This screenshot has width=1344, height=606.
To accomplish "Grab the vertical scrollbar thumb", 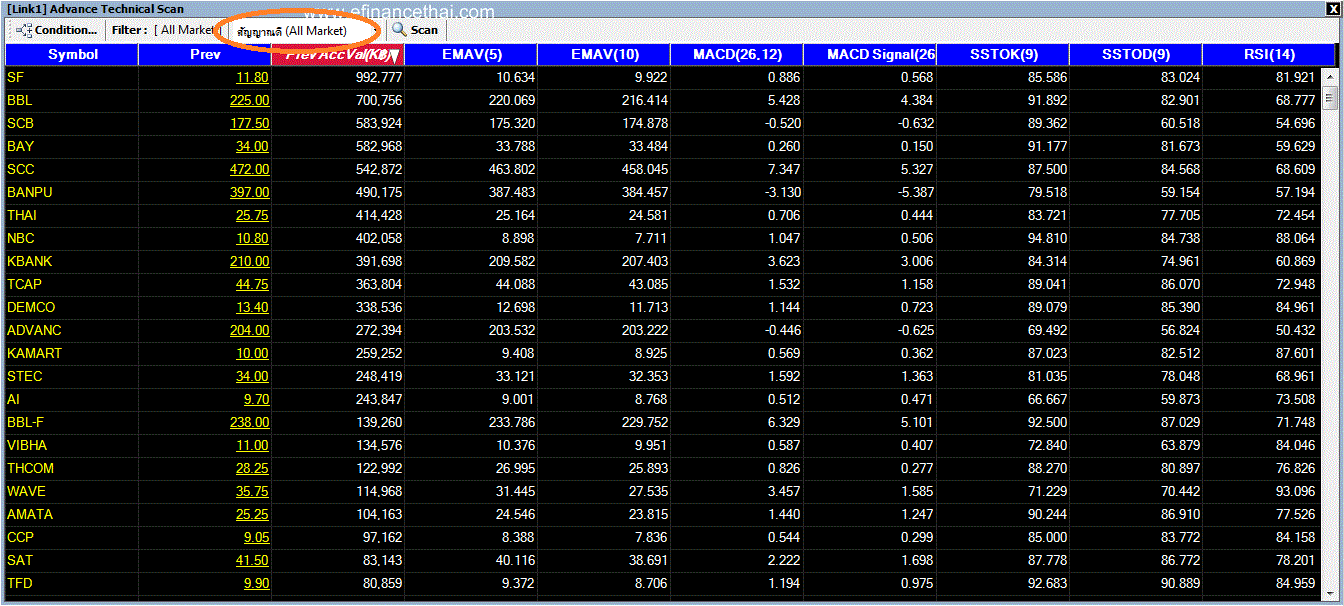I will click(1330, 97).
